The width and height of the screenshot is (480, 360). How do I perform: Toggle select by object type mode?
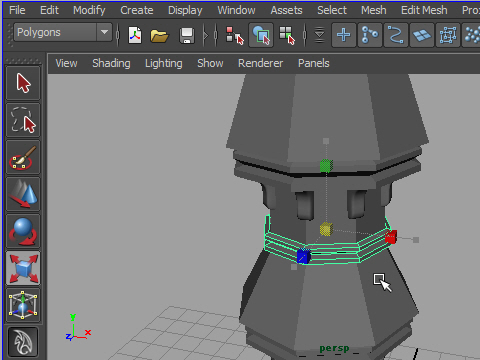(261, 35)
